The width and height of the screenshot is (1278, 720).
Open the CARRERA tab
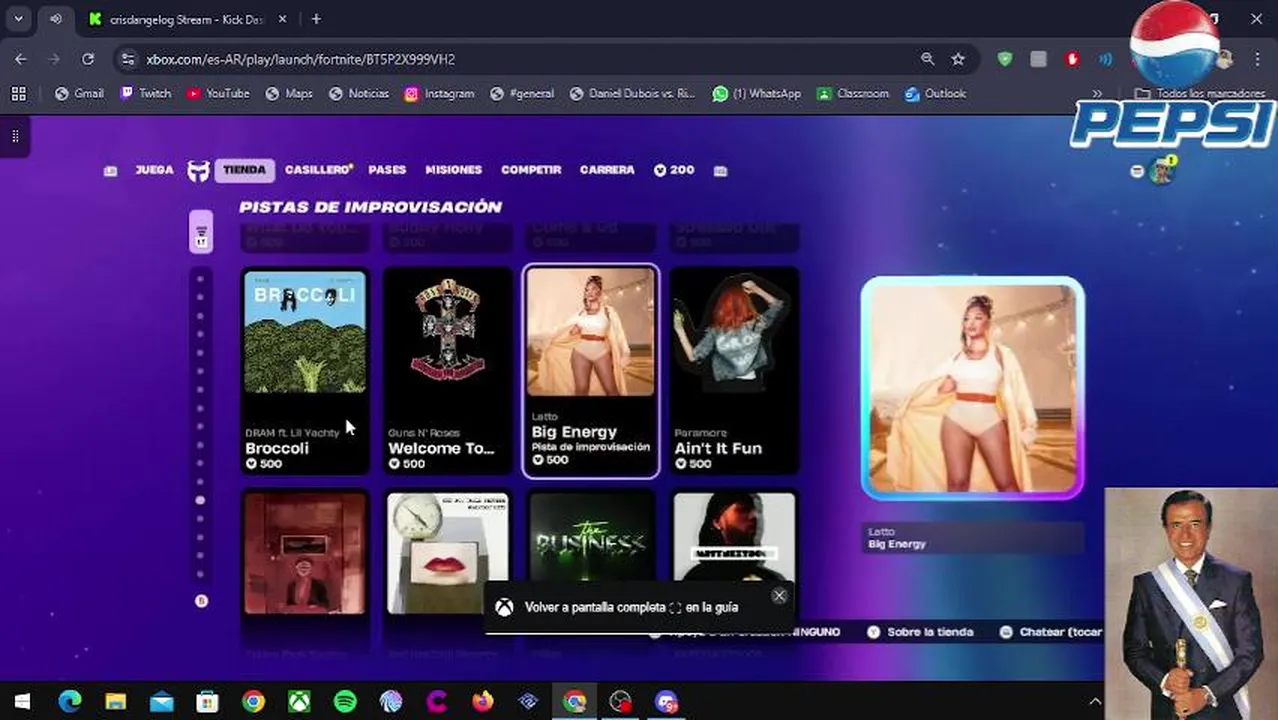tap(607, 170)
